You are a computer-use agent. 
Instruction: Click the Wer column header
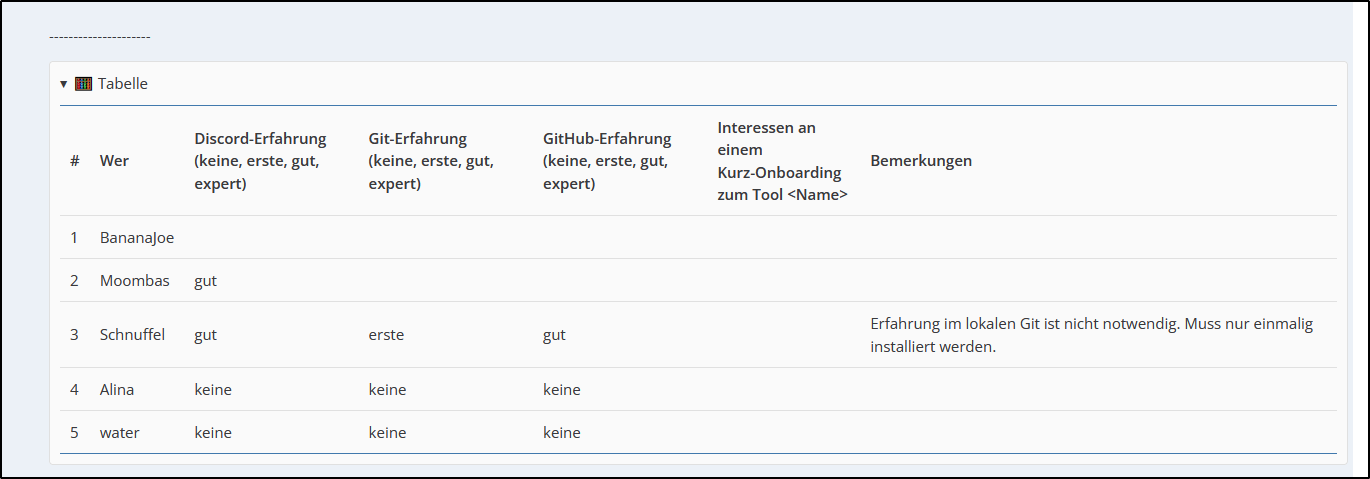tap(114, 161)
